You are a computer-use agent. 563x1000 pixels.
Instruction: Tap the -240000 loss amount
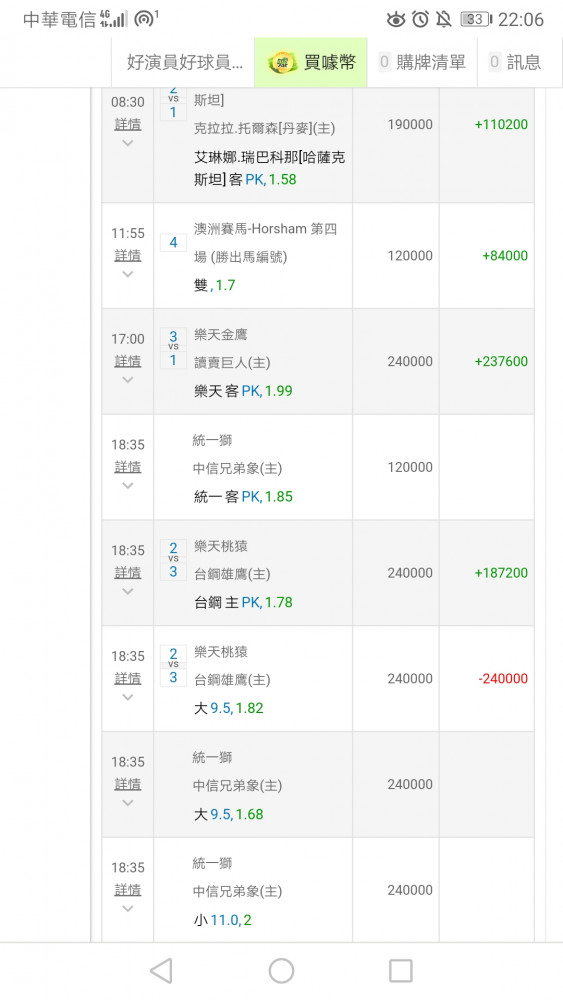coord(503,679)
